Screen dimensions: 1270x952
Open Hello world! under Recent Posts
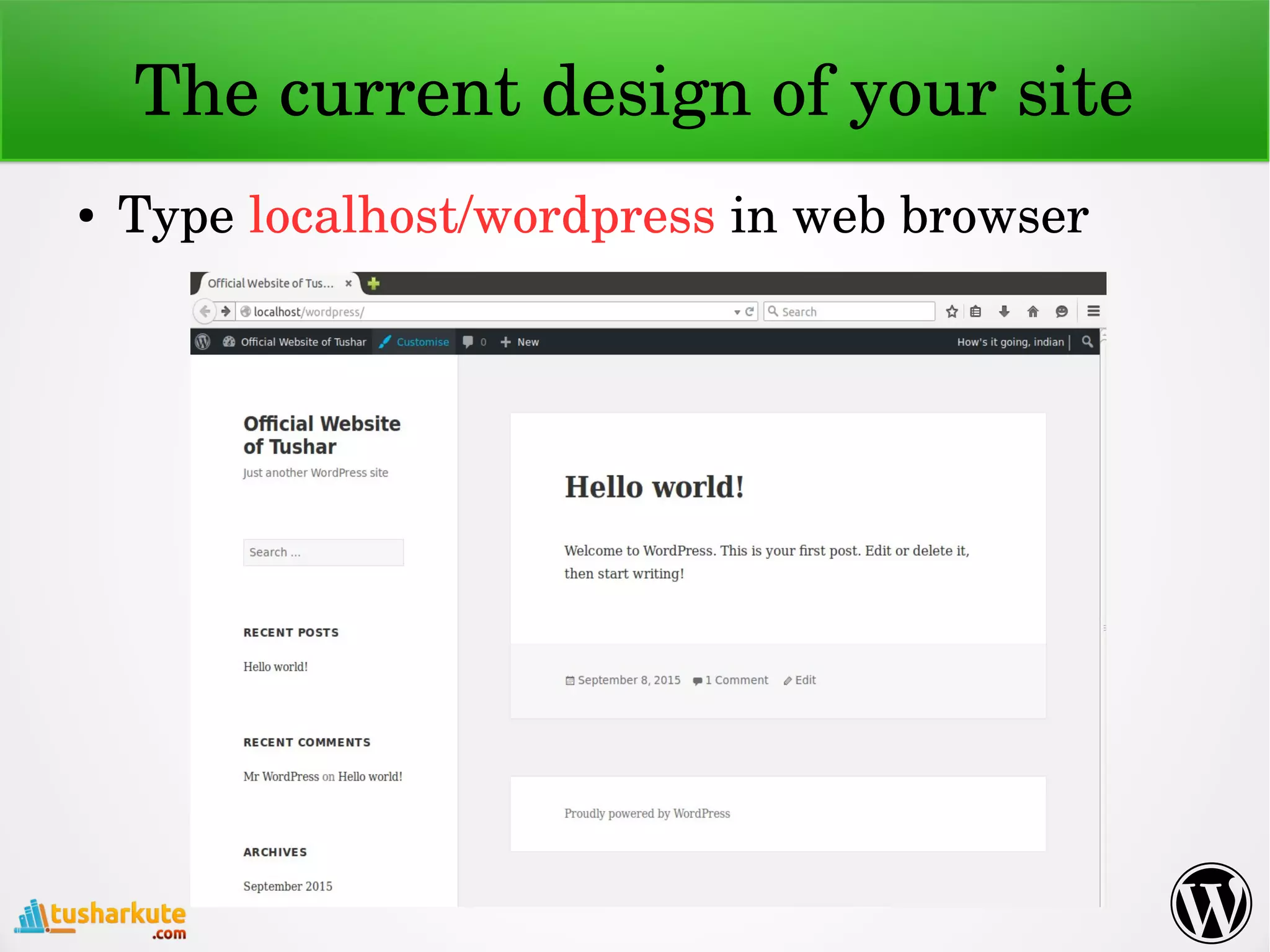275,667
